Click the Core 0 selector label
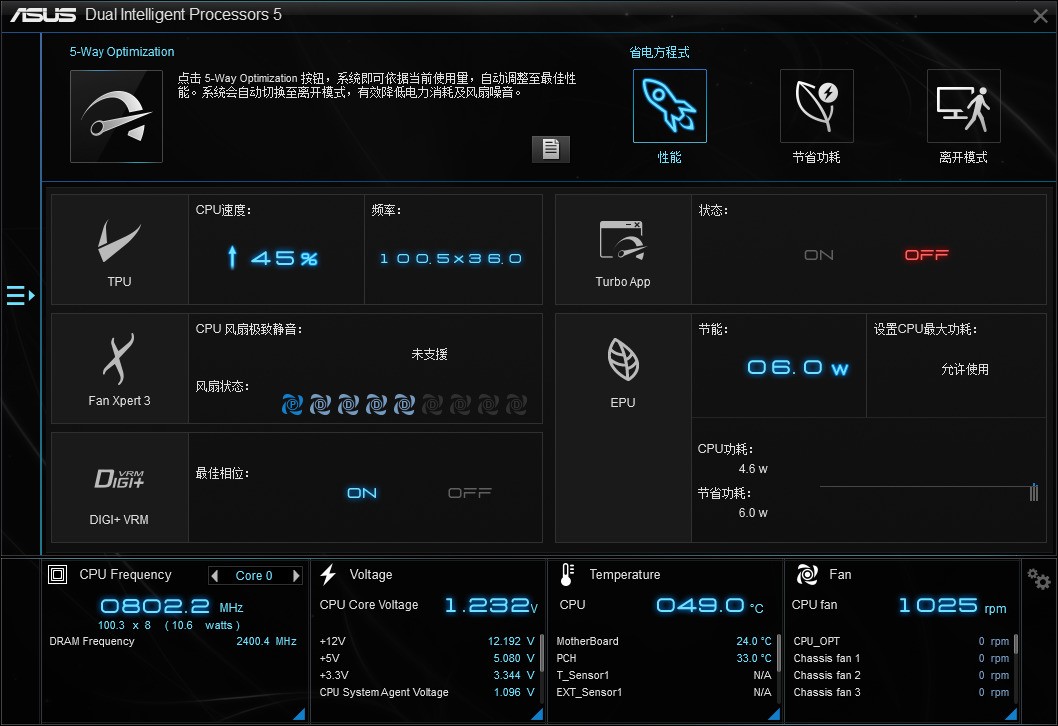Screen dimensions: 1058x726 pos(254,576)
